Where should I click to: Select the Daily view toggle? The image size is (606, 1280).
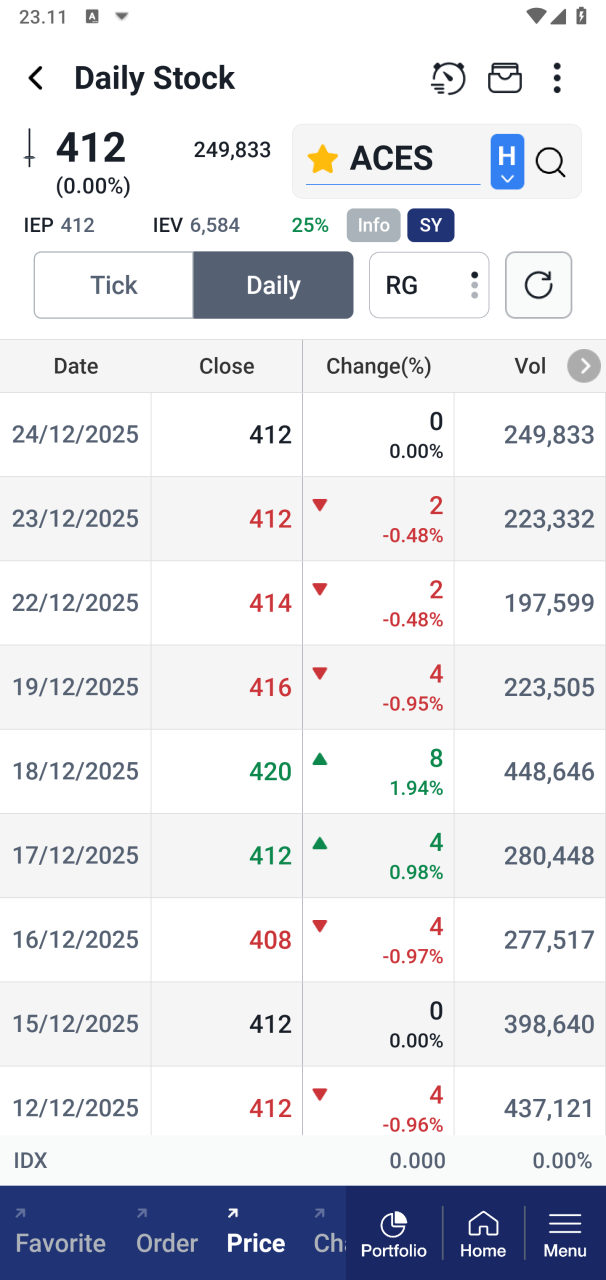click(273, 285)
